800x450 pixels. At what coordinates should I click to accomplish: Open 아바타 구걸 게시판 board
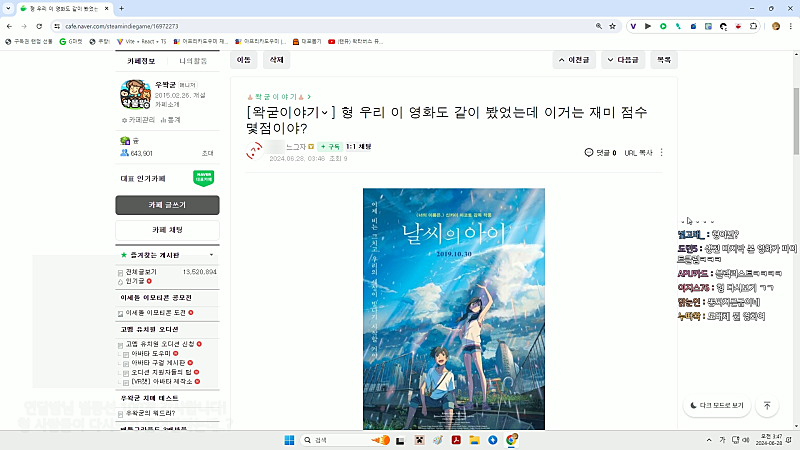coord(158,363)
